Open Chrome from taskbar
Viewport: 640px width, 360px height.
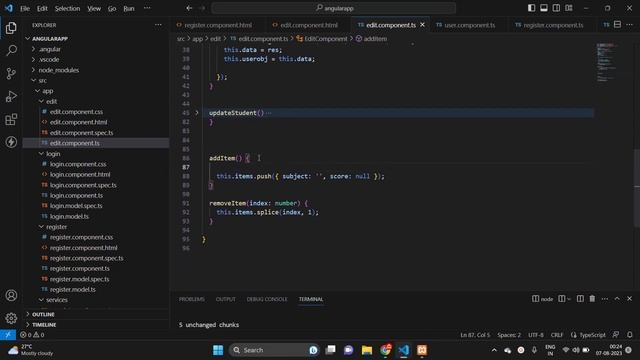(x=385, y=350)
